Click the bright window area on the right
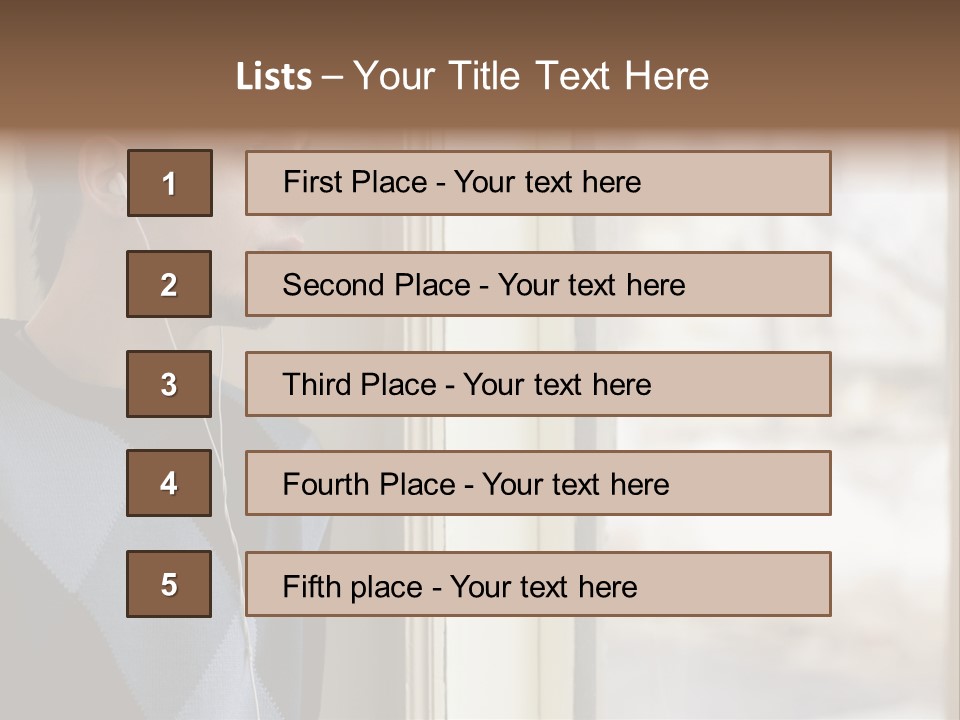The height and width of the screenshot is (720, 960). tap(890, 400)
